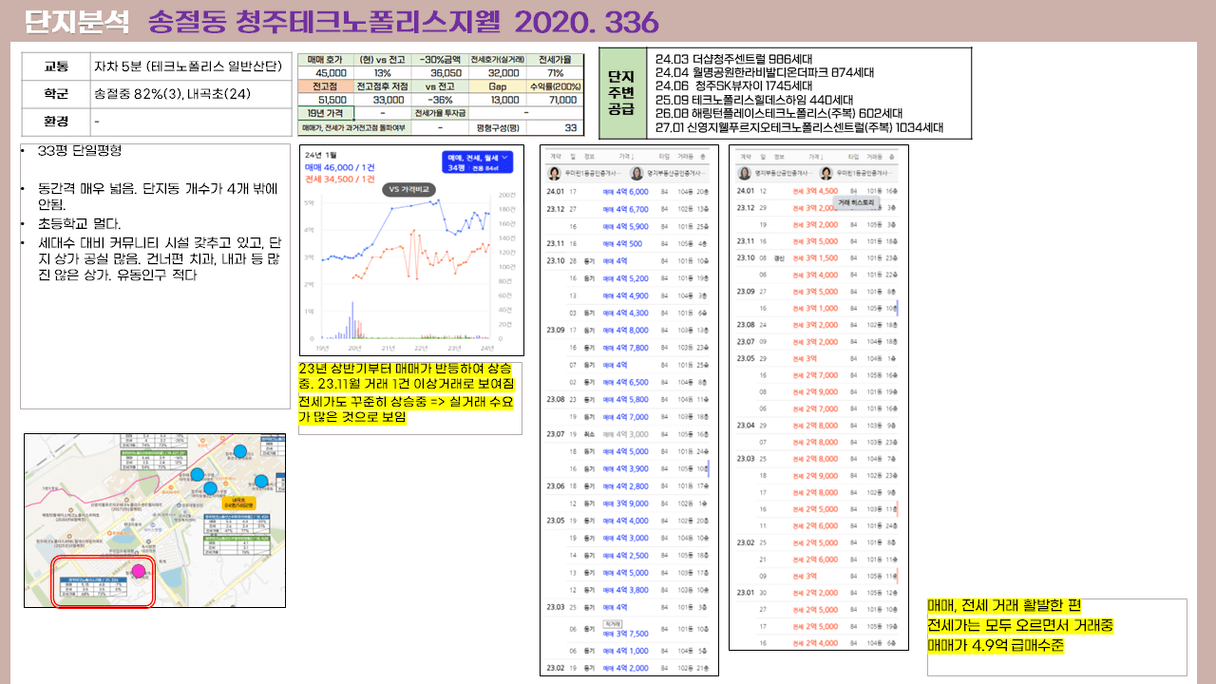
Task: Select the 전세 3억 1,500 row
Action: 817,257
